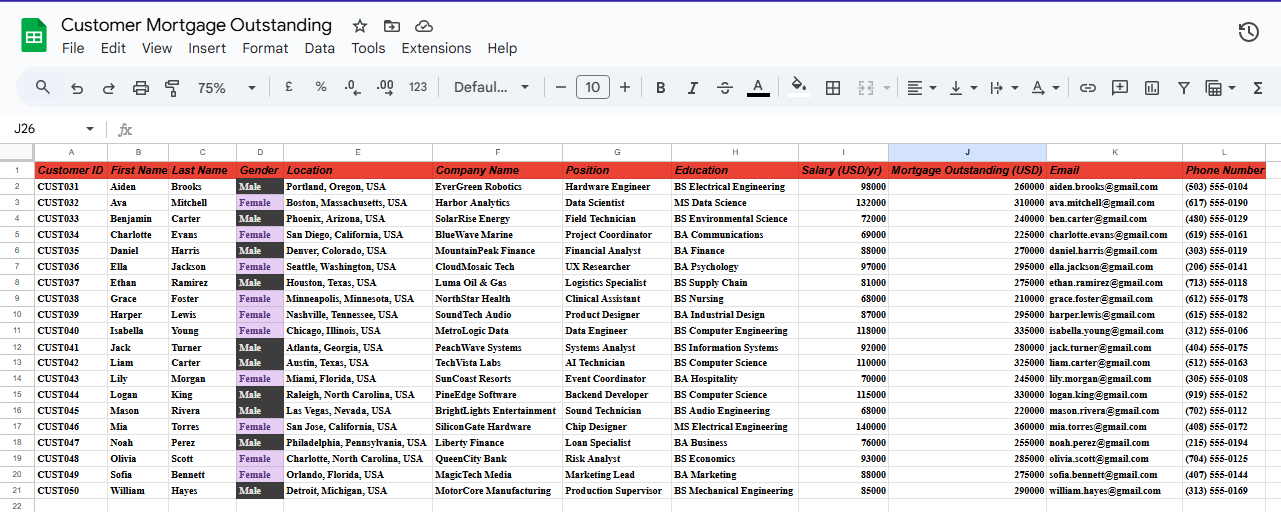Open version history clock icon
Viewport: 1281px width, 512px height.
pyautogui.click(x=1248, y=32)
